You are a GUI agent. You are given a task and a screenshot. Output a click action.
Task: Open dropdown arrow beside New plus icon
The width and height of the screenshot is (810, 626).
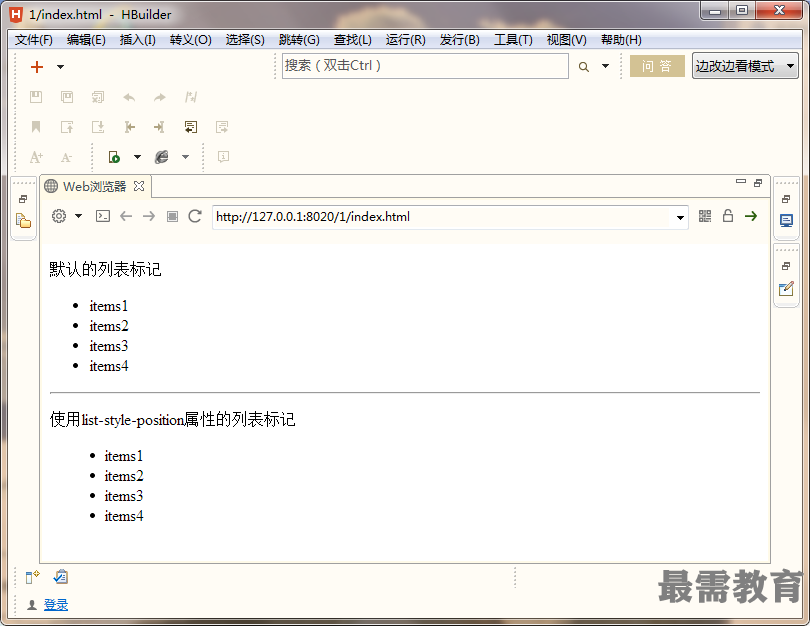click(60, 67)
